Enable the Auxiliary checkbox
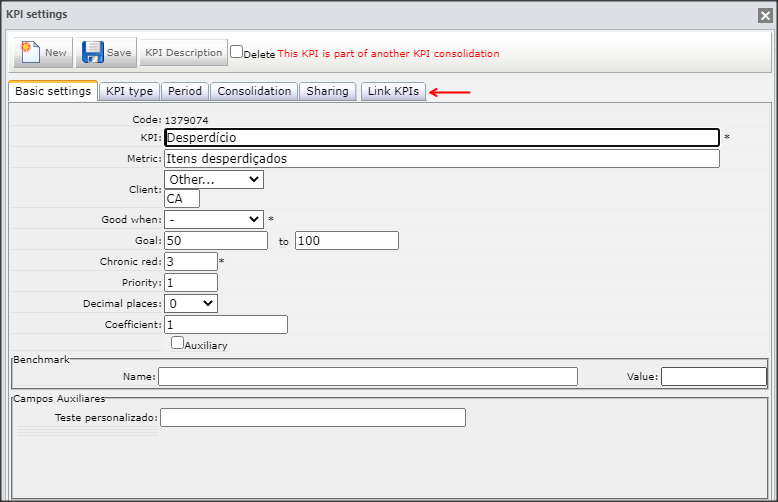 pyautogui.click(x=177, y=342)
